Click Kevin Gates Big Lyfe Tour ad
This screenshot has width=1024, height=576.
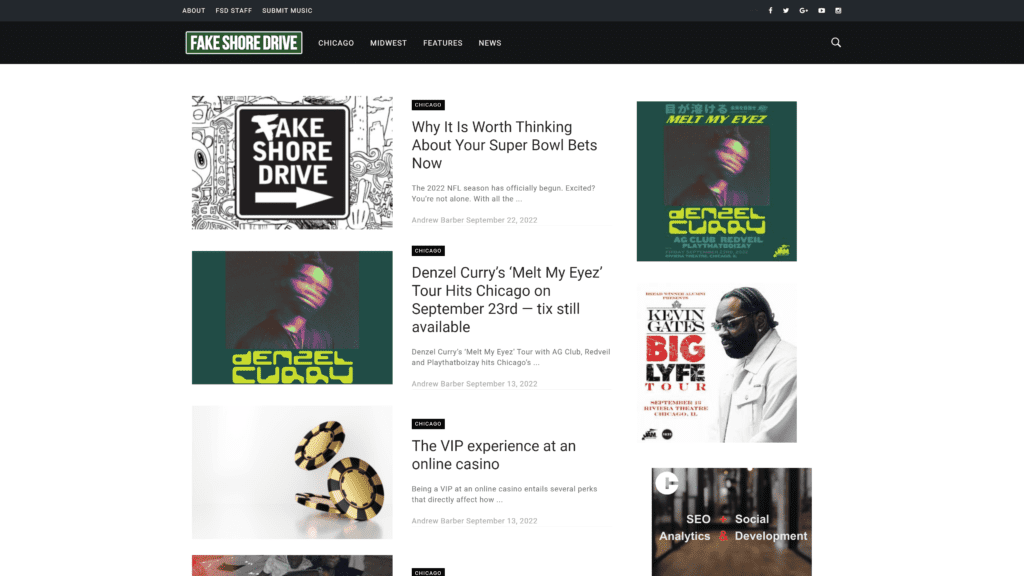pos(716,362)
